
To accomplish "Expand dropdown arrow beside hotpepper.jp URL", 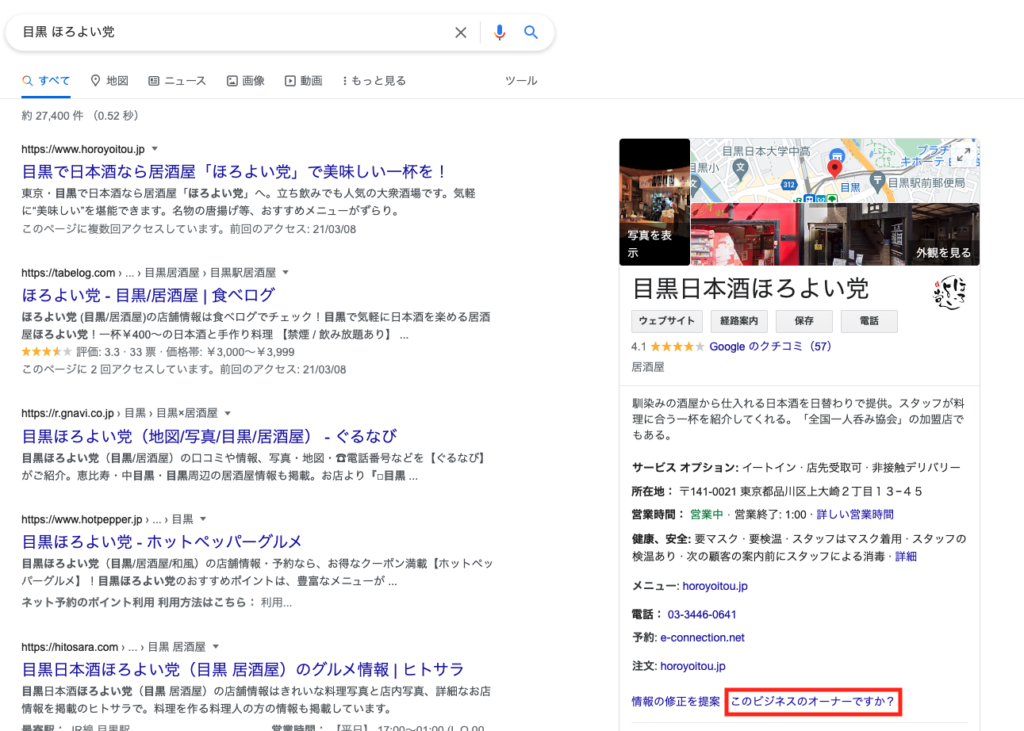I will point(203,519).
